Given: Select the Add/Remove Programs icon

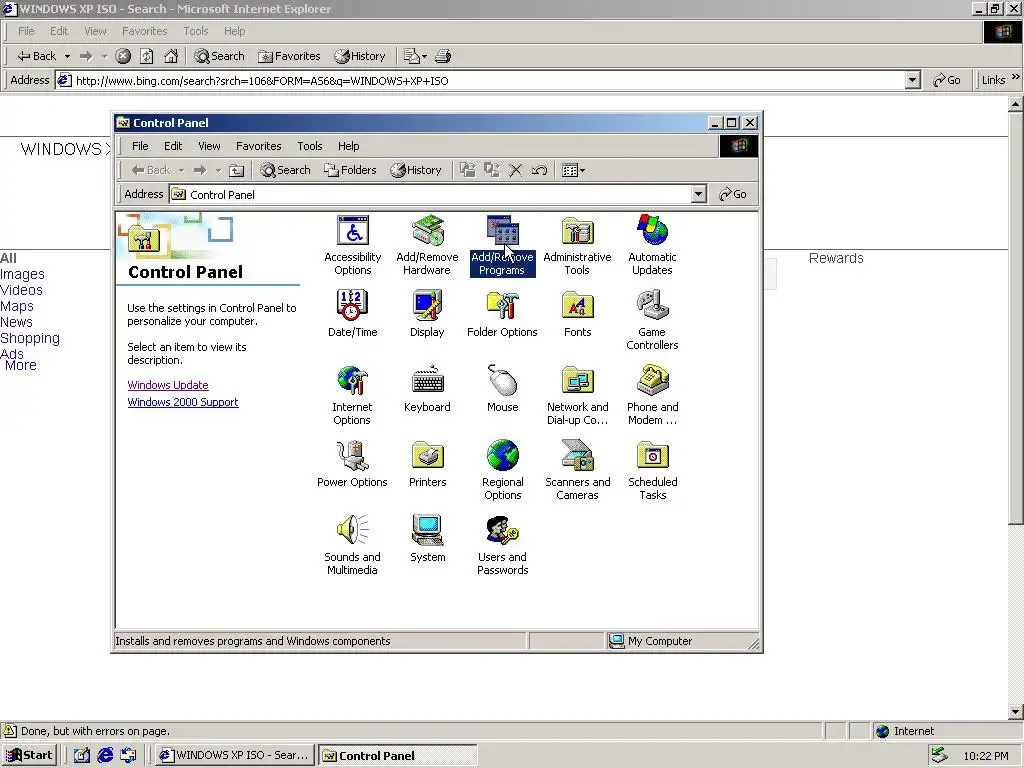Looking at the screenshot, I should click(502, 246).
